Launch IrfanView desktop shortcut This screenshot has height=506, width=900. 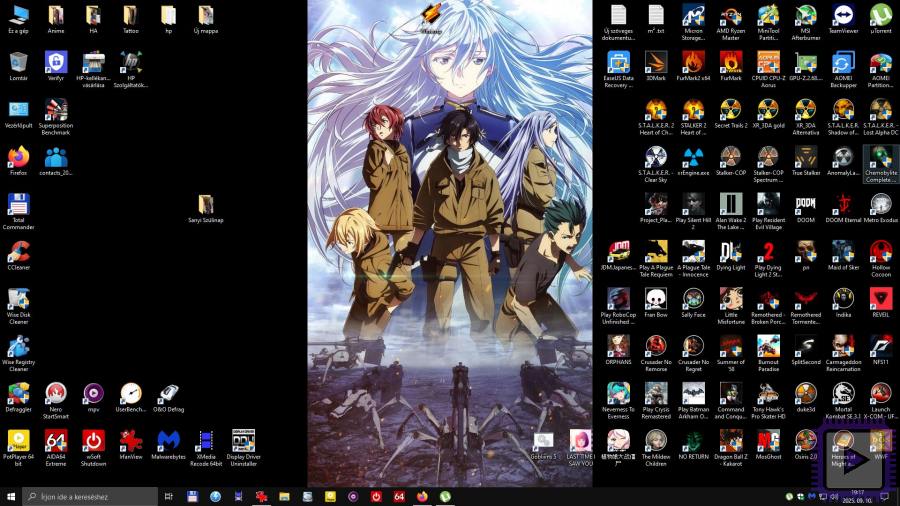pyautogui.click(x=131, y=446)
